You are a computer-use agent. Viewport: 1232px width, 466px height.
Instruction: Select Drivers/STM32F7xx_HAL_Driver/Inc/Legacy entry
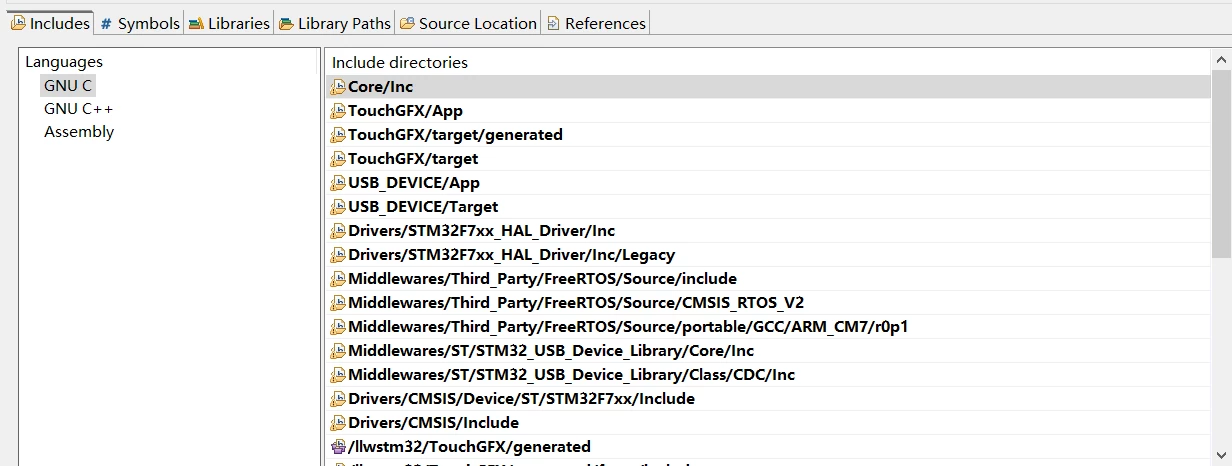[767, 255]
